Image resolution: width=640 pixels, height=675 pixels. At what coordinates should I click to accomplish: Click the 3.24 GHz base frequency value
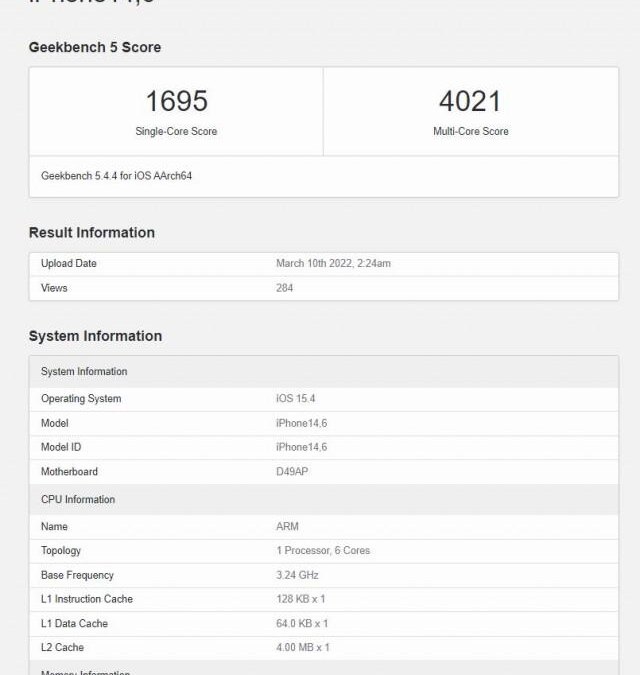pyautogui.click(x=296, y=575)
